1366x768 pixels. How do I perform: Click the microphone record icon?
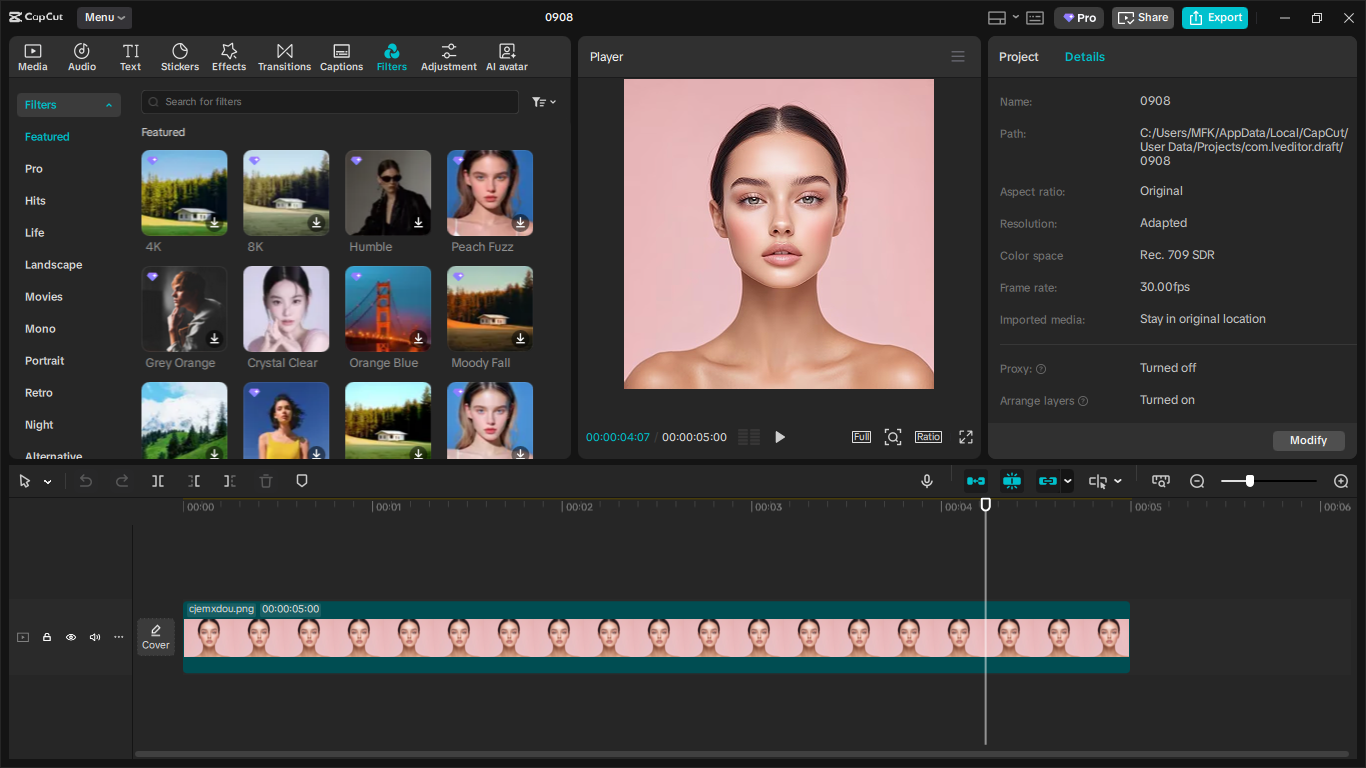click(927, 481)
